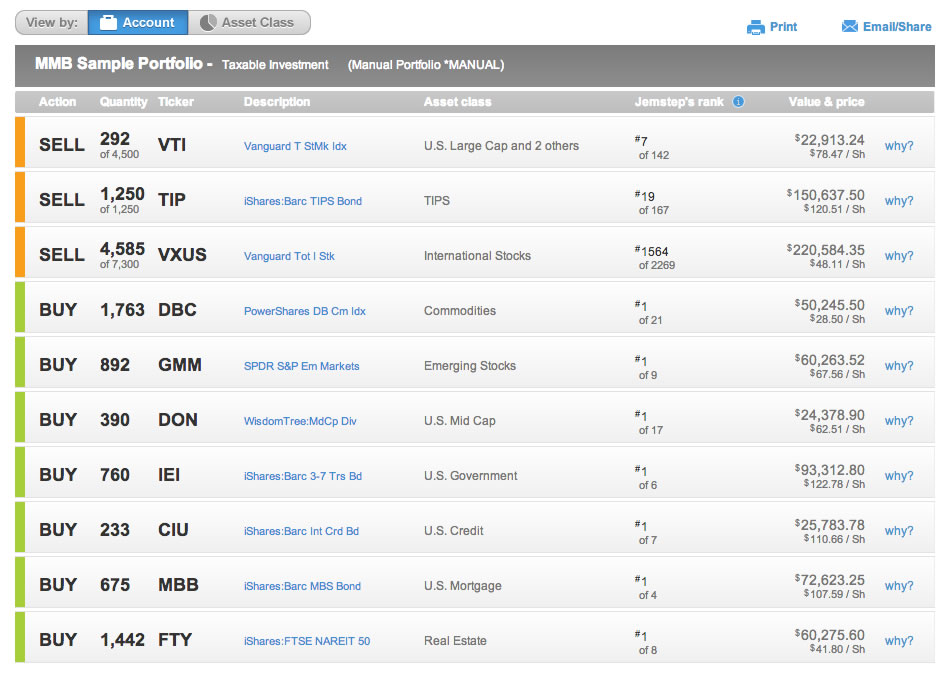Open iShares:FTSE NAREIT 50 link

[x=307, y=641]
